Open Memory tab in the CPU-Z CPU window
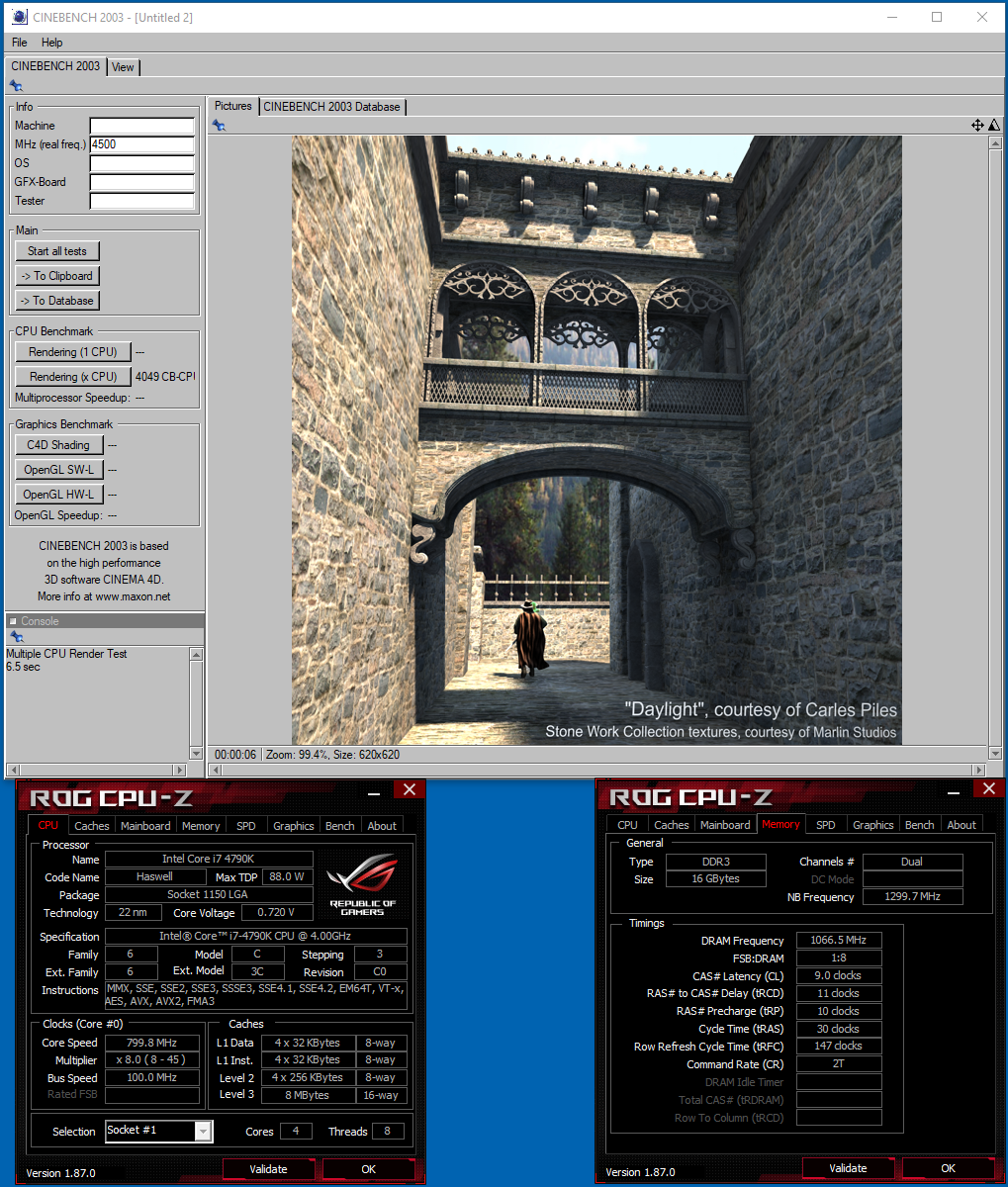This screenshot has width=1008, height=1187. coord(201,825)
